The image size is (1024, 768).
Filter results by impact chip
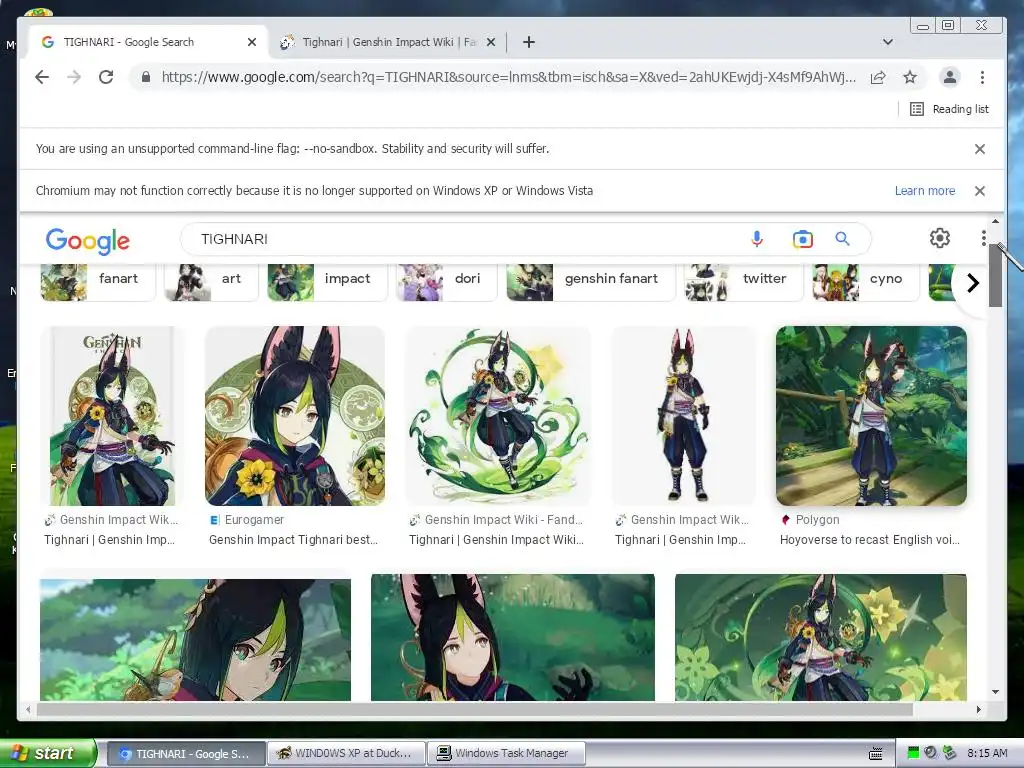[x=327, y=281]
